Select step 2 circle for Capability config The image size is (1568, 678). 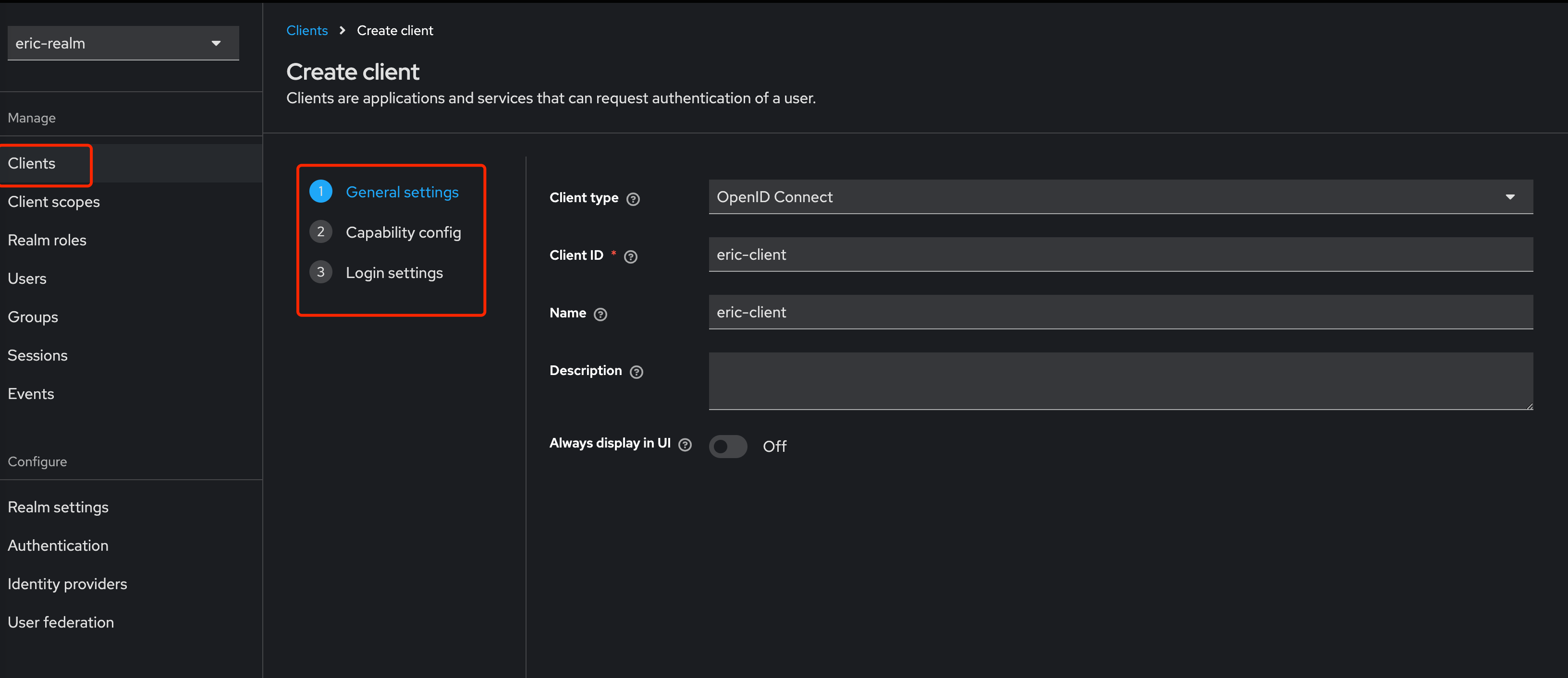321,232
